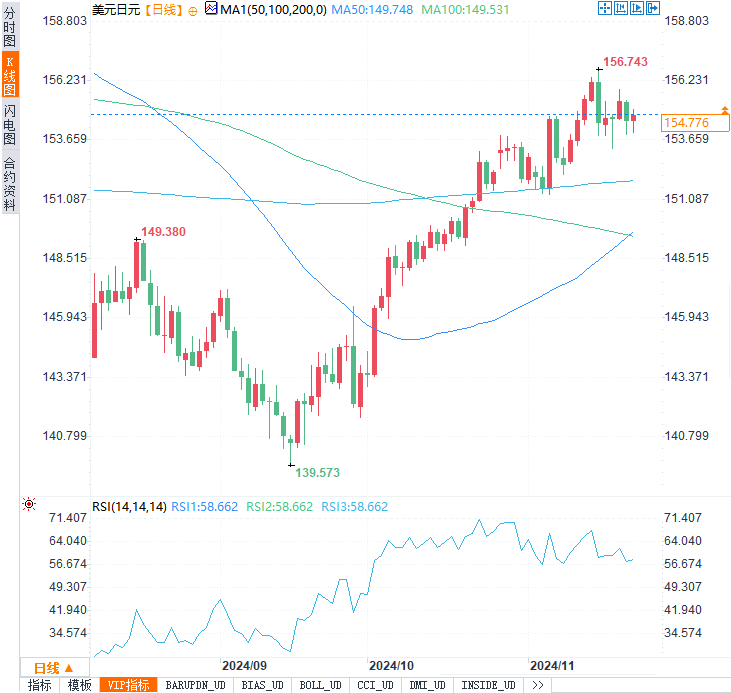Click the 154.776 current price label
The image size is (731, 693).
click(x=686, y=122)
